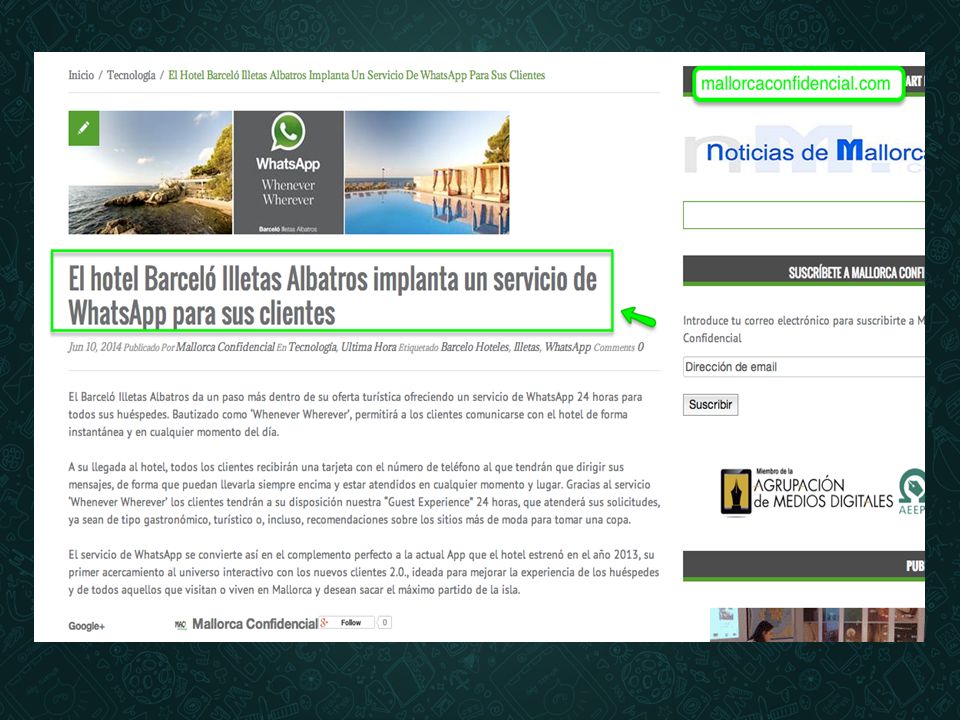Open the Illetas tag link
The image size is (960, 720).
(527, 347)
